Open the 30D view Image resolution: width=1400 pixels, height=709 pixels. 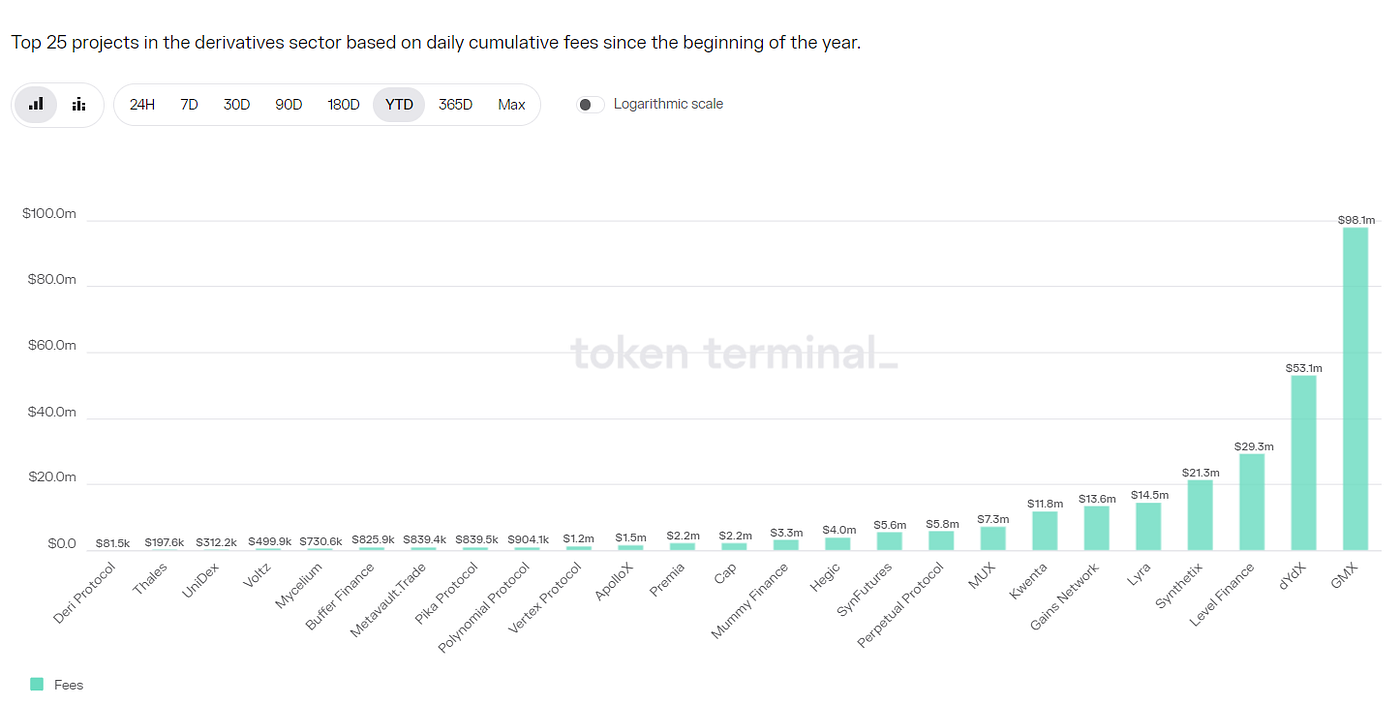[236, 104]
